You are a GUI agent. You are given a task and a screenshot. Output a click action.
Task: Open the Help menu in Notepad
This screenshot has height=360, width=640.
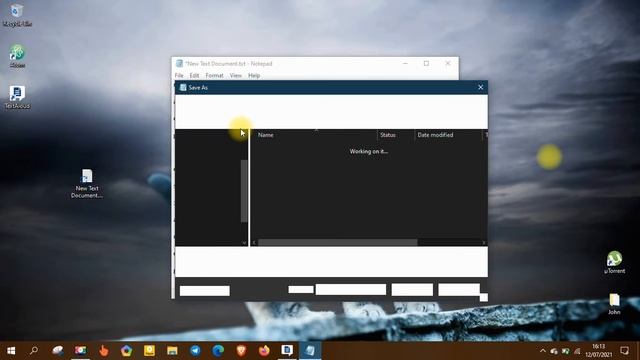pyautogui.click(x=254, y=76)
